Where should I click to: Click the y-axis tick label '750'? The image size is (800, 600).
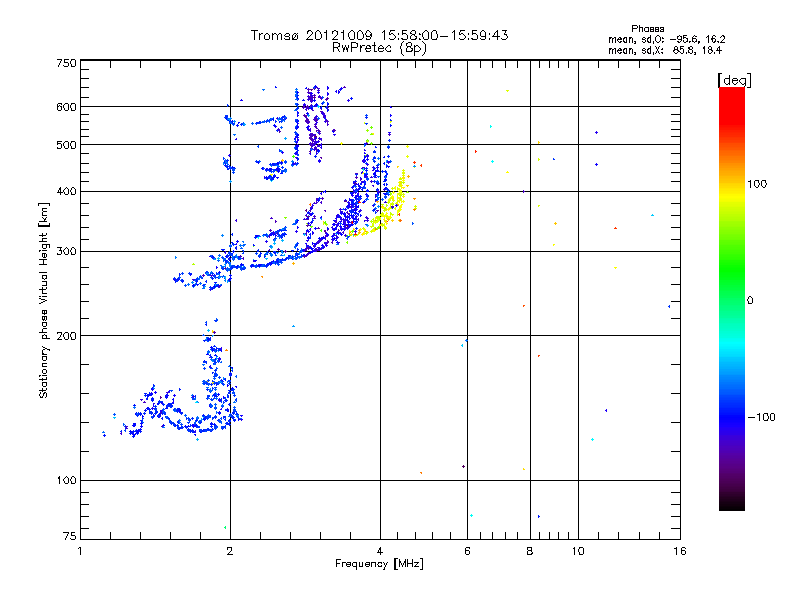tap(66, 63)
